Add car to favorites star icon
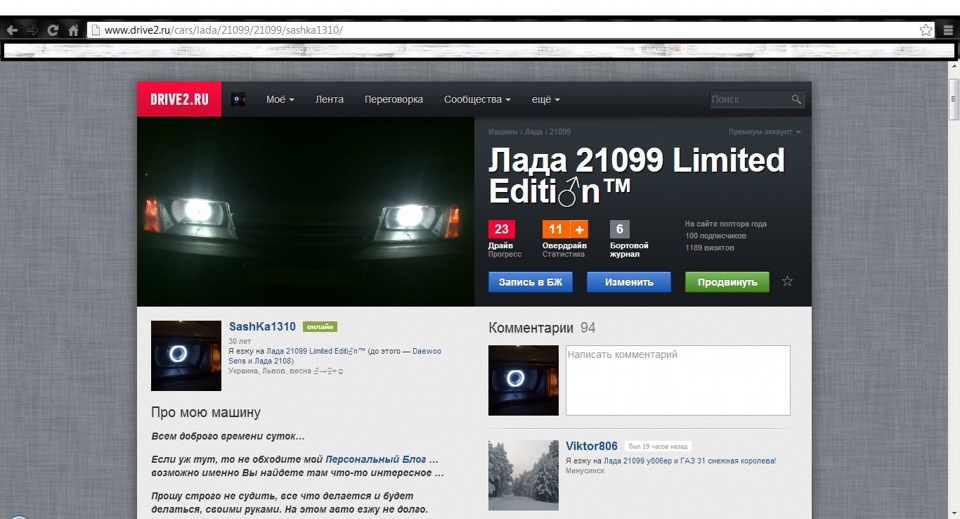The image size is (960, 519). pos(787,282)
